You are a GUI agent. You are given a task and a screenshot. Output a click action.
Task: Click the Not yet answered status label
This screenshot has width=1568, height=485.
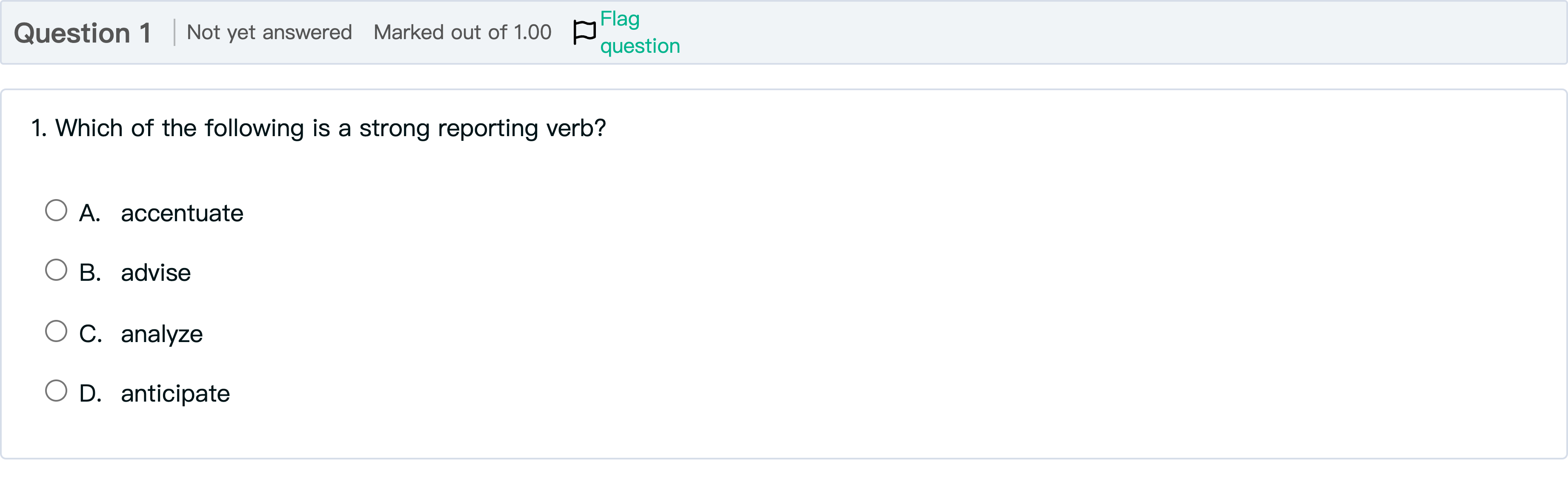tap(270, 32)
